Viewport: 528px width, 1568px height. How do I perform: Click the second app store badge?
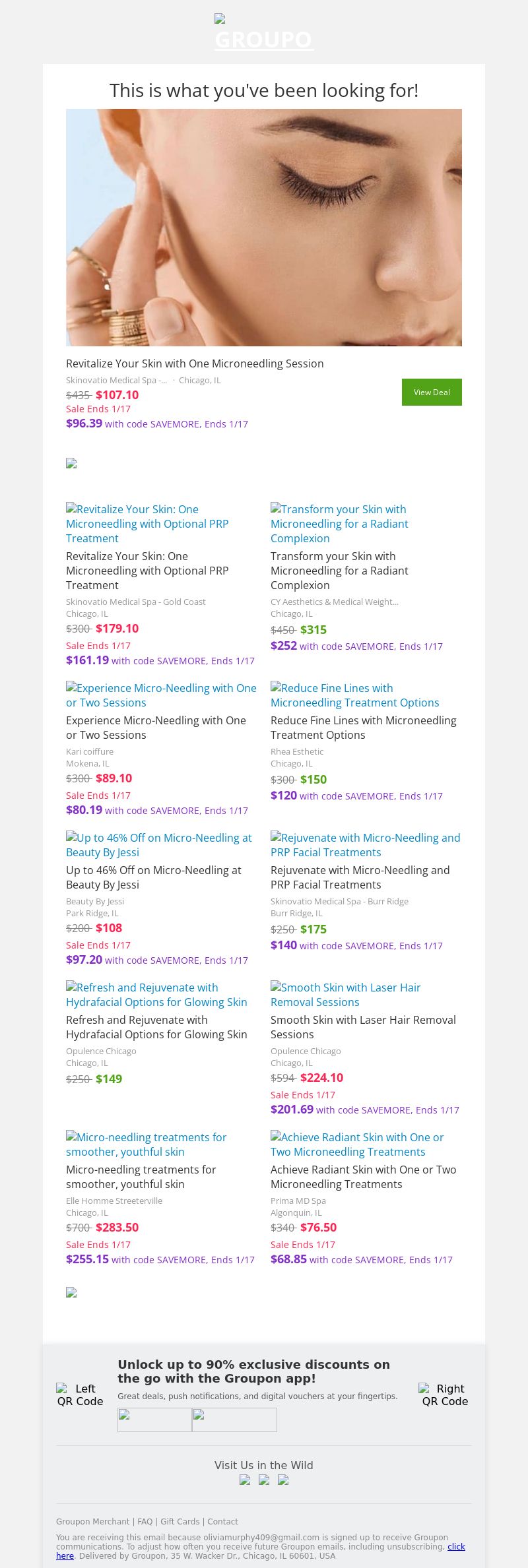point(234,1420)
